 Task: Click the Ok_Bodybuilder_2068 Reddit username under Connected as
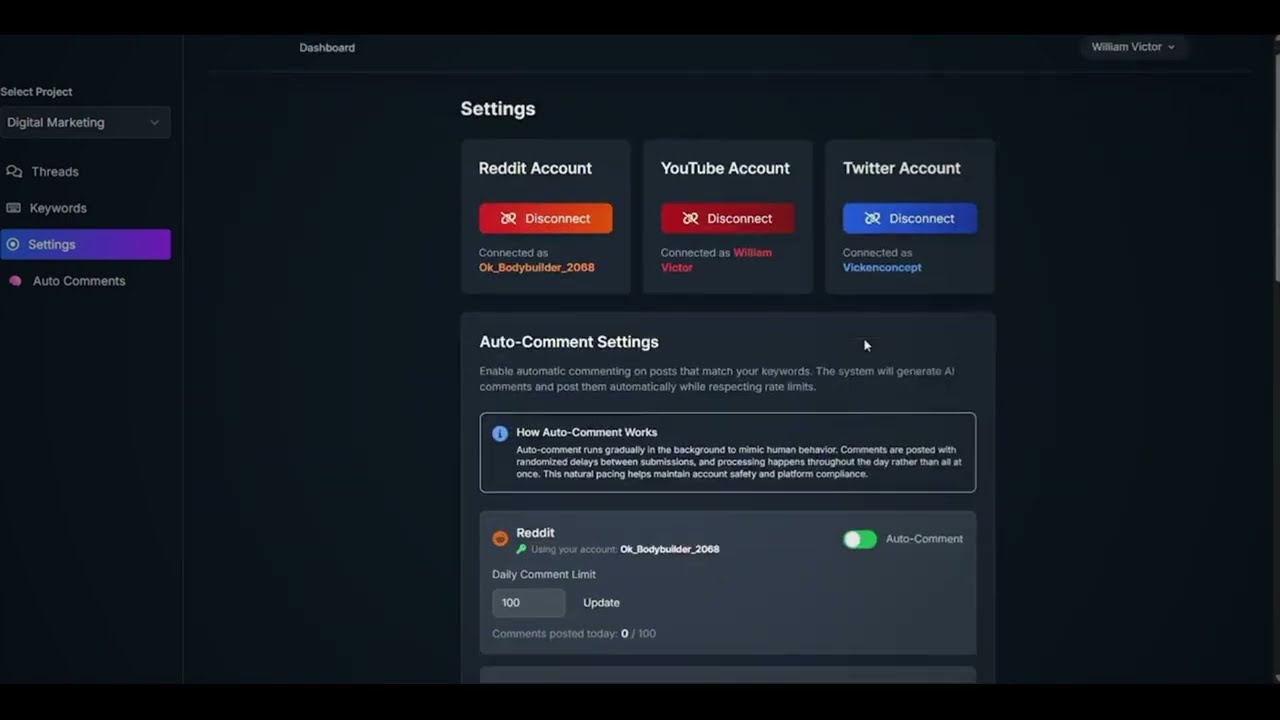point(536,267)
